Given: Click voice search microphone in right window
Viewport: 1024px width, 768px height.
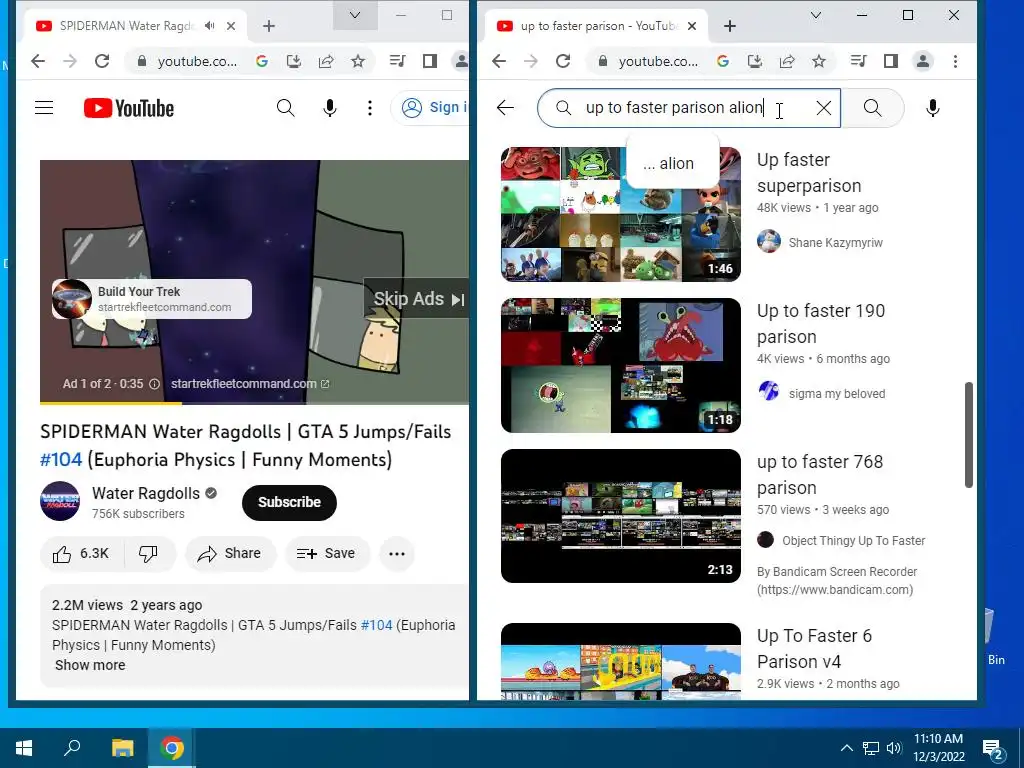Looking at the screenshot, I should [933, 108].
